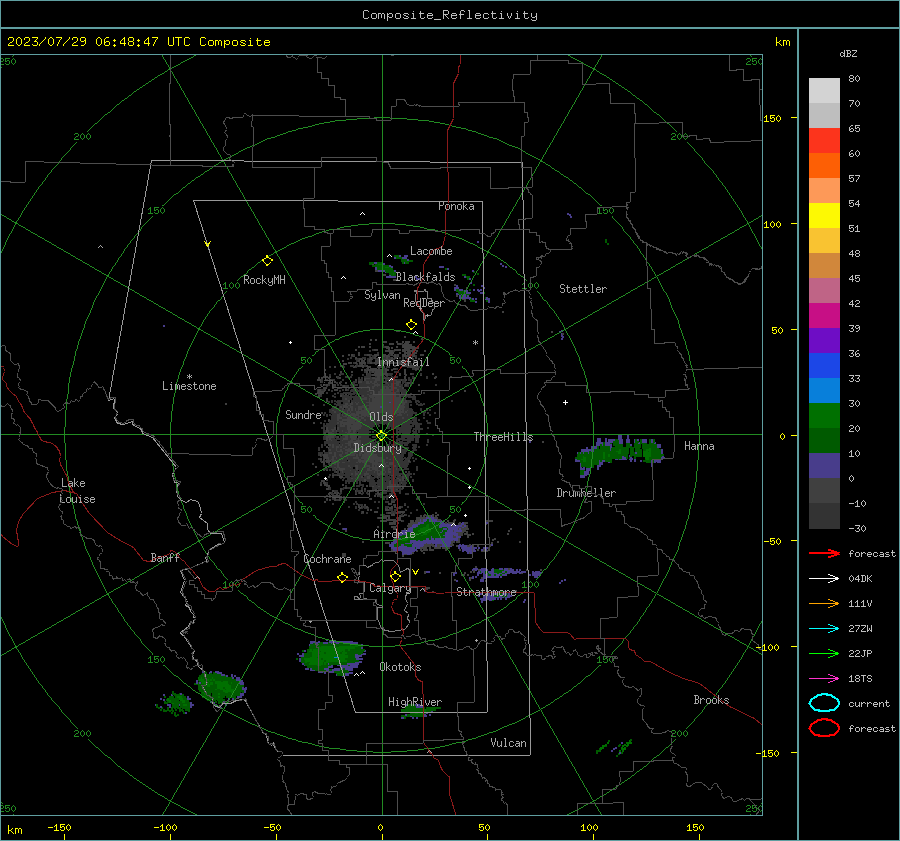Click the Okotoks city label
The width and height of the screenshot is (900, 841).
pos(400,667)
